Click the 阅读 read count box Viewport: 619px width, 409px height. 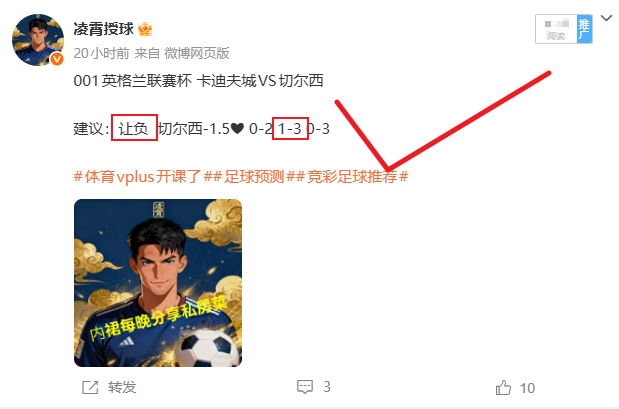tap(556, 29)
